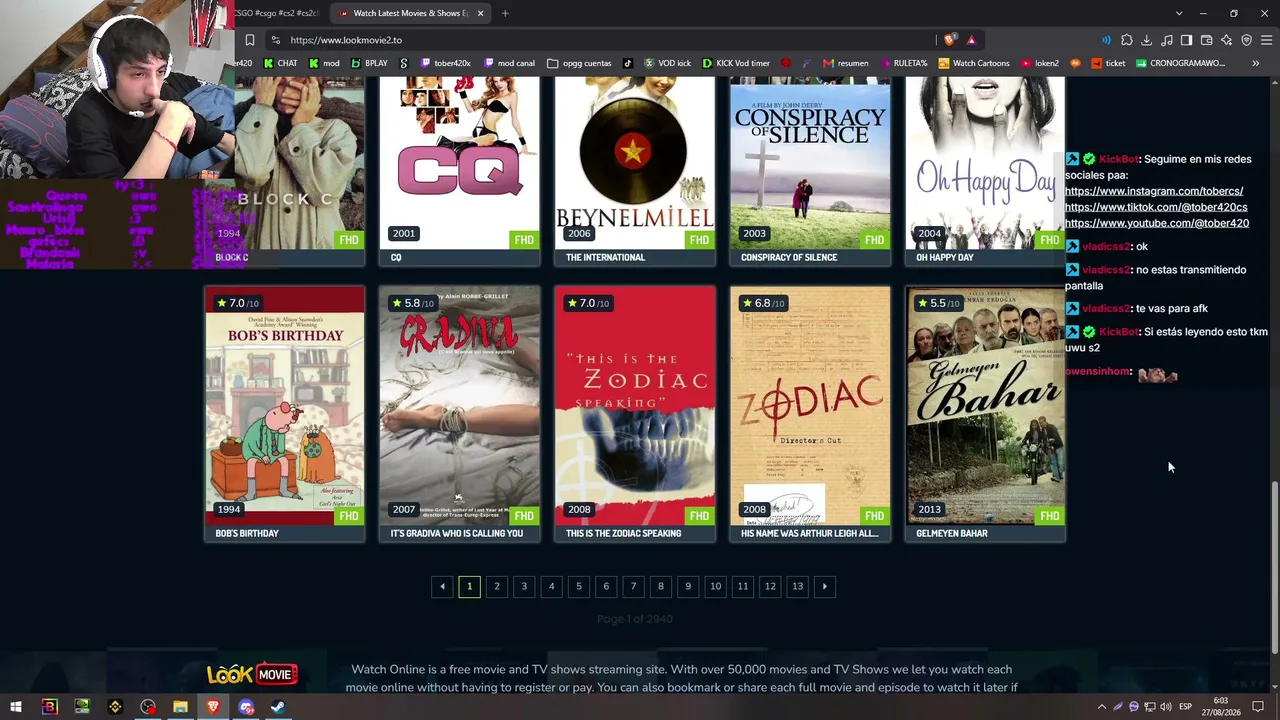Viewport: 1280px width, 720px height.
Task: Open the tober420x Twitch bookmark
Action: 445,63
